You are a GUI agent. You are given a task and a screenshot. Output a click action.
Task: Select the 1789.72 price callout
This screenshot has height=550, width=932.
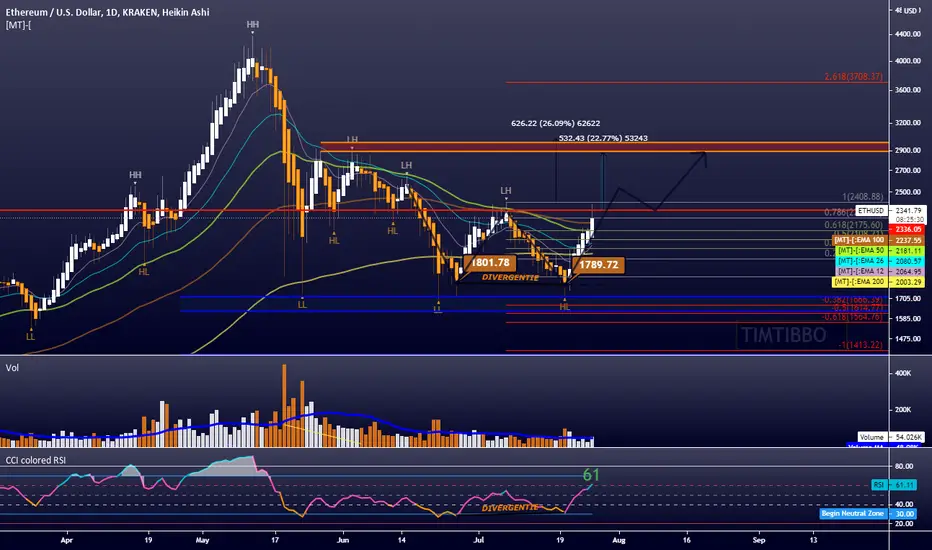pos(598,265)
